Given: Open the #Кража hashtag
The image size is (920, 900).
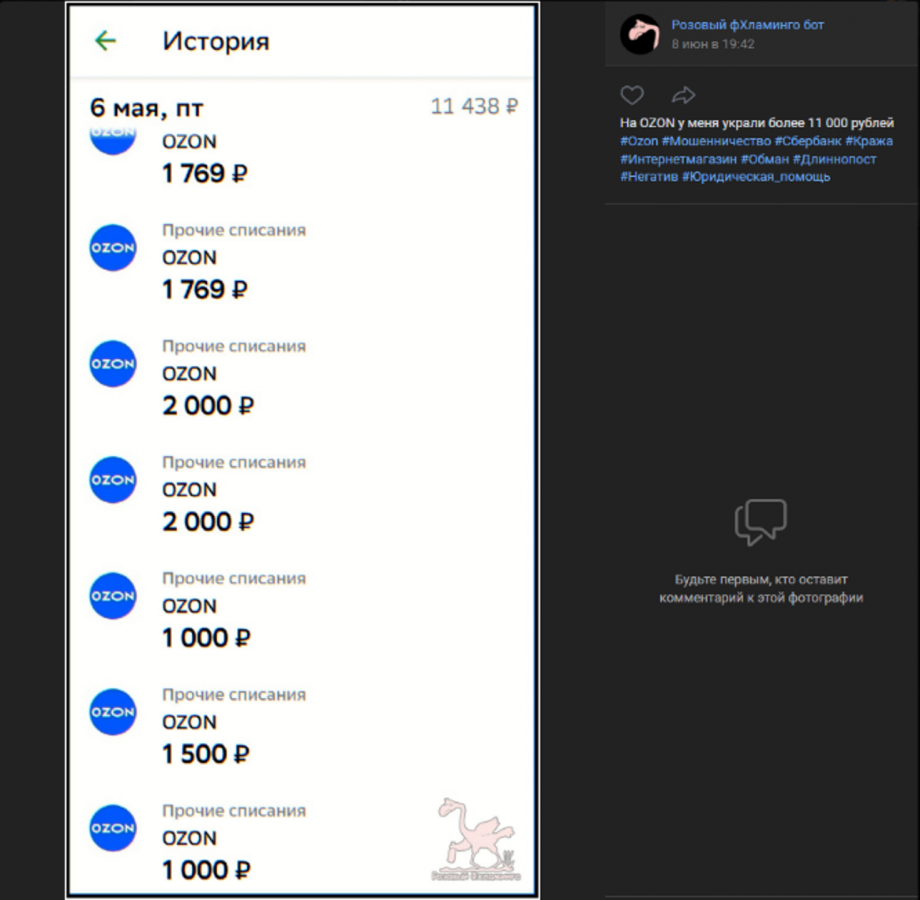Looking at the screenshot, I should tap(869, 141).
